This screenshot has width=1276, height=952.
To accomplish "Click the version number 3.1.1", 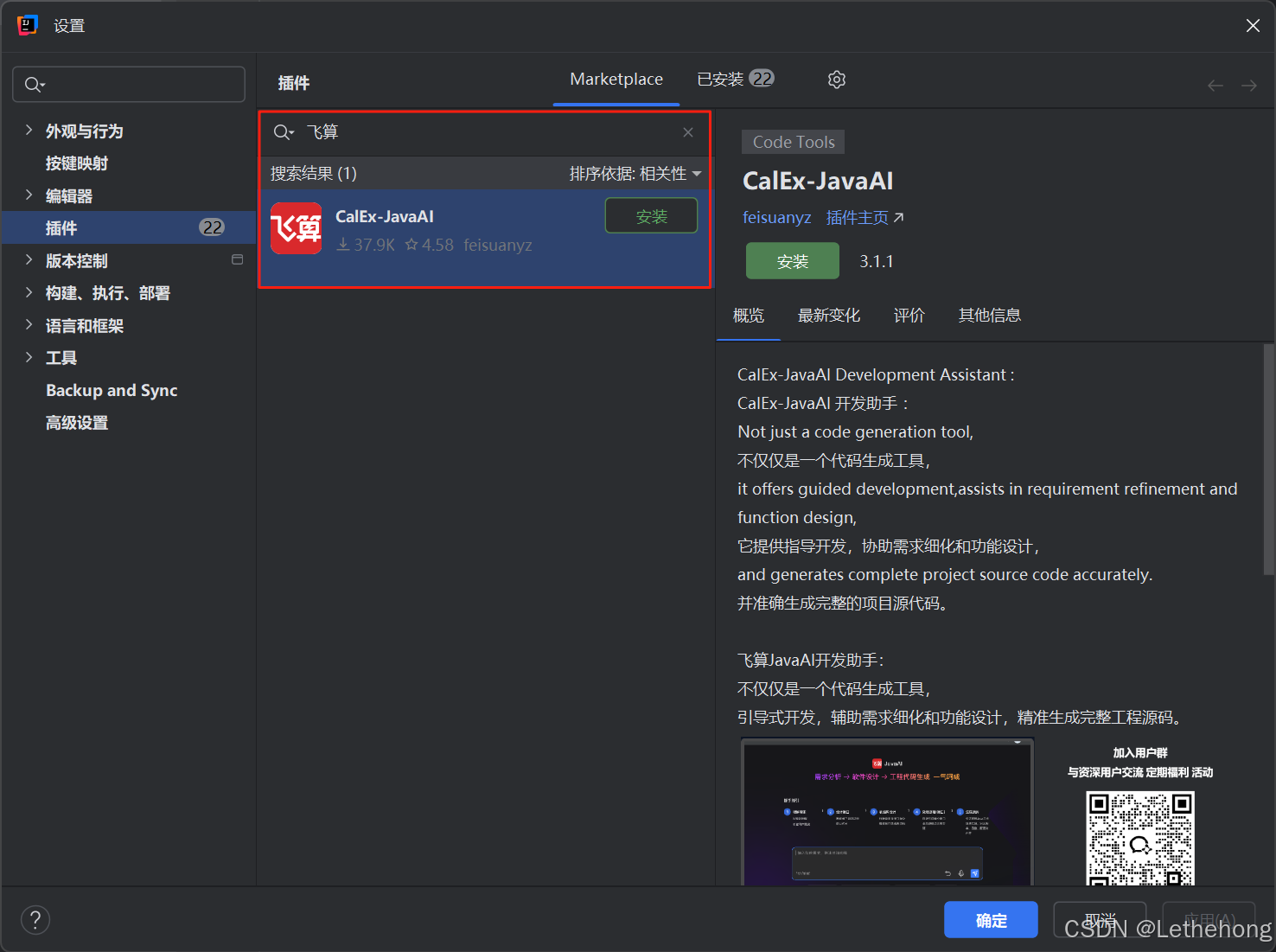I will click(x=877, y=261).
